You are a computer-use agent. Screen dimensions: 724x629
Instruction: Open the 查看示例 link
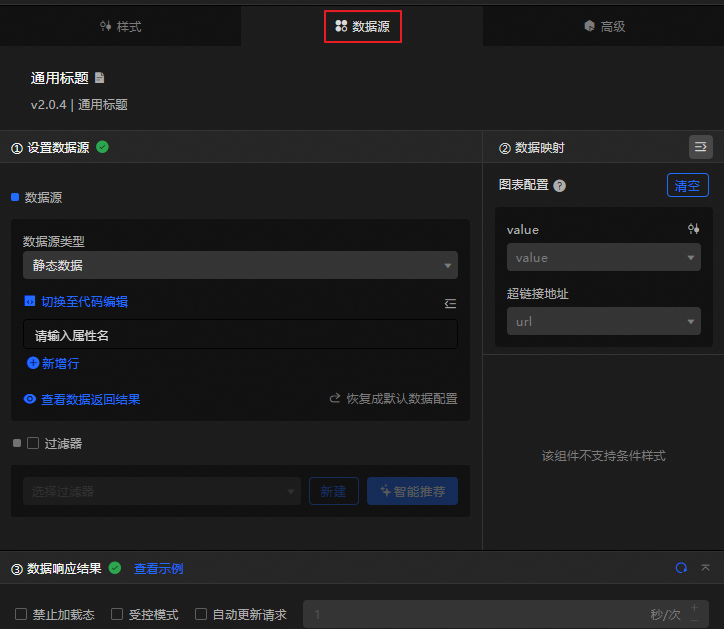pos(158,569)
